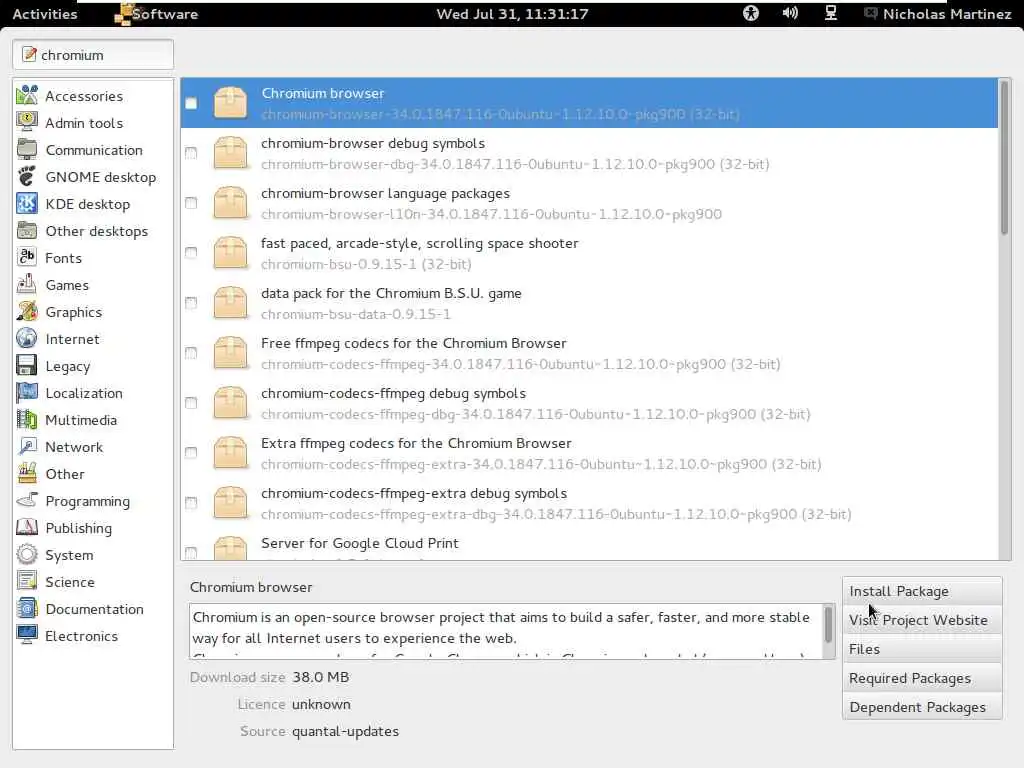Open the Programming category icon
The height and width of the screenshot is (768, 1024).
[x=27, y=501]
